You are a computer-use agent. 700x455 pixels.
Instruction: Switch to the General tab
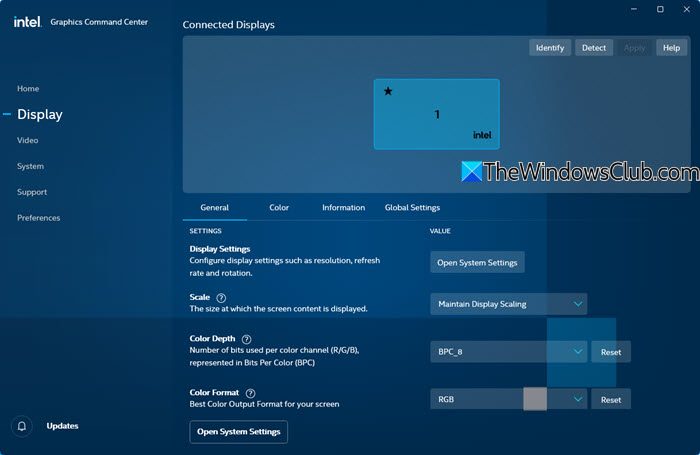coord(214,208)
